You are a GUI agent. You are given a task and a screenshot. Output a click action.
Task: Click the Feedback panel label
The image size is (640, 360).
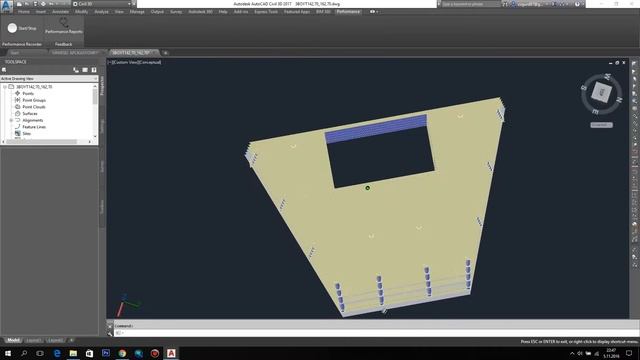(64, 44)
